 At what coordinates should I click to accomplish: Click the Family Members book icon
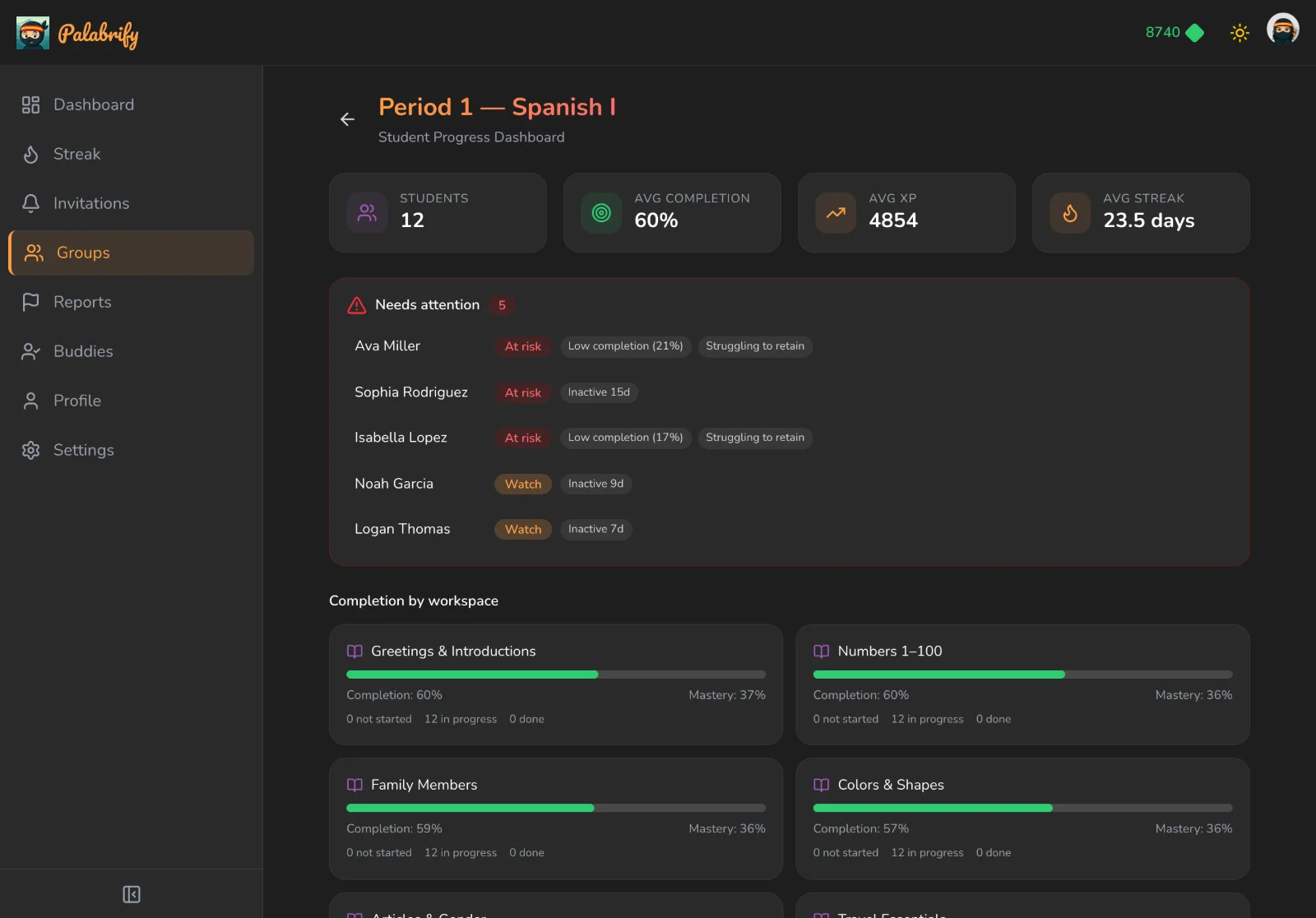pos(354,785)
